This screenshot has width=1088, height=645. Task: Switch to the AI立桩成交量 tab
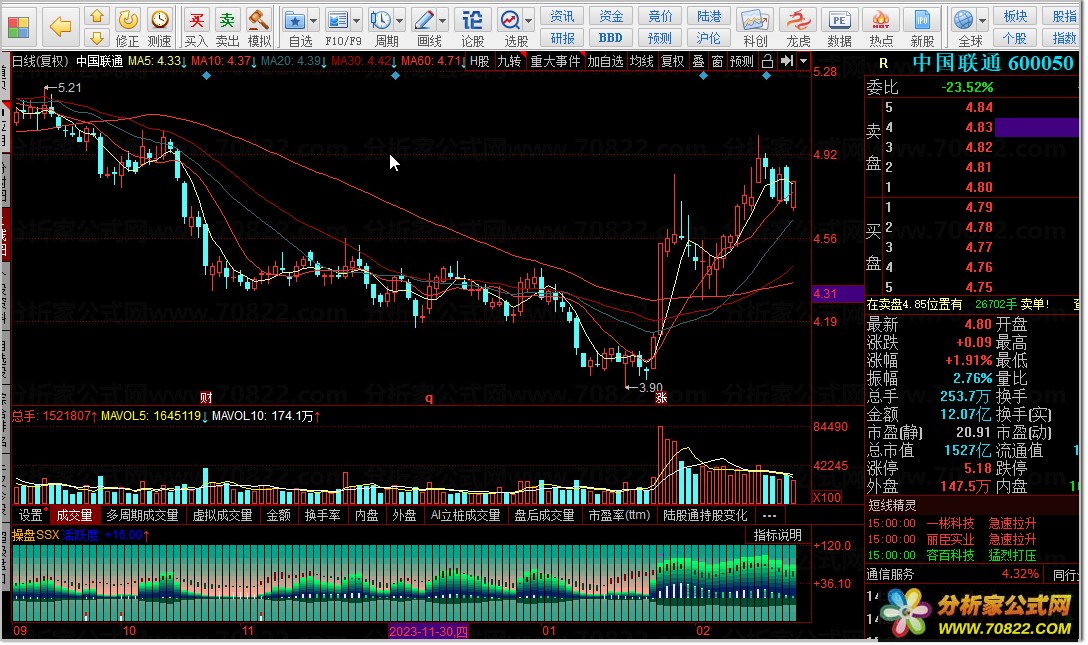point(466,515)
